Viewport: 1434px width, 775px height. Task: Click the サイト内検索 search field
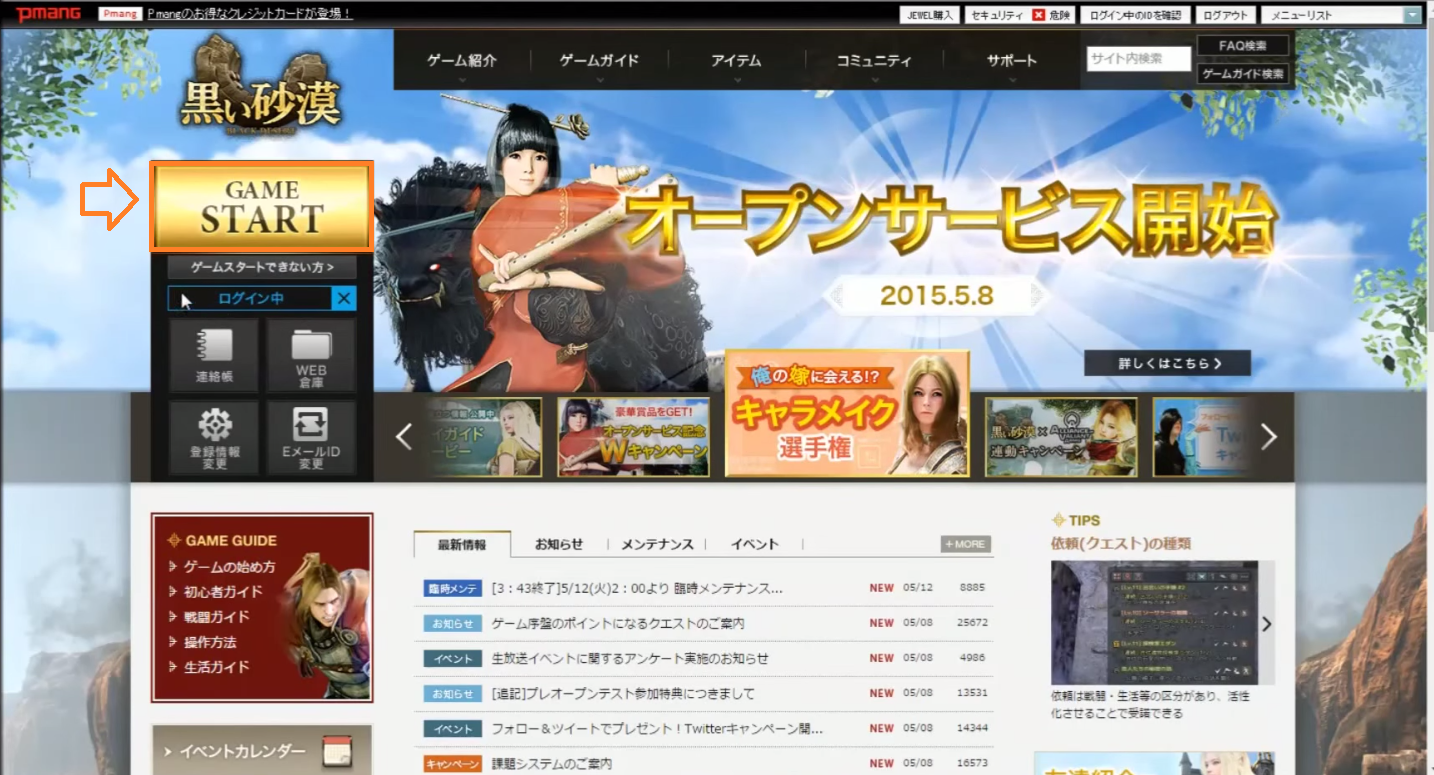pos(1138,59)
